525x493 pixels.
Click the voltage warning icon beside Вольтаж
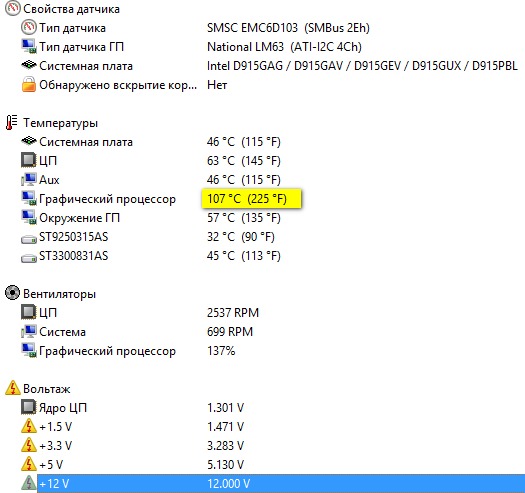click(x=13, y=388)
